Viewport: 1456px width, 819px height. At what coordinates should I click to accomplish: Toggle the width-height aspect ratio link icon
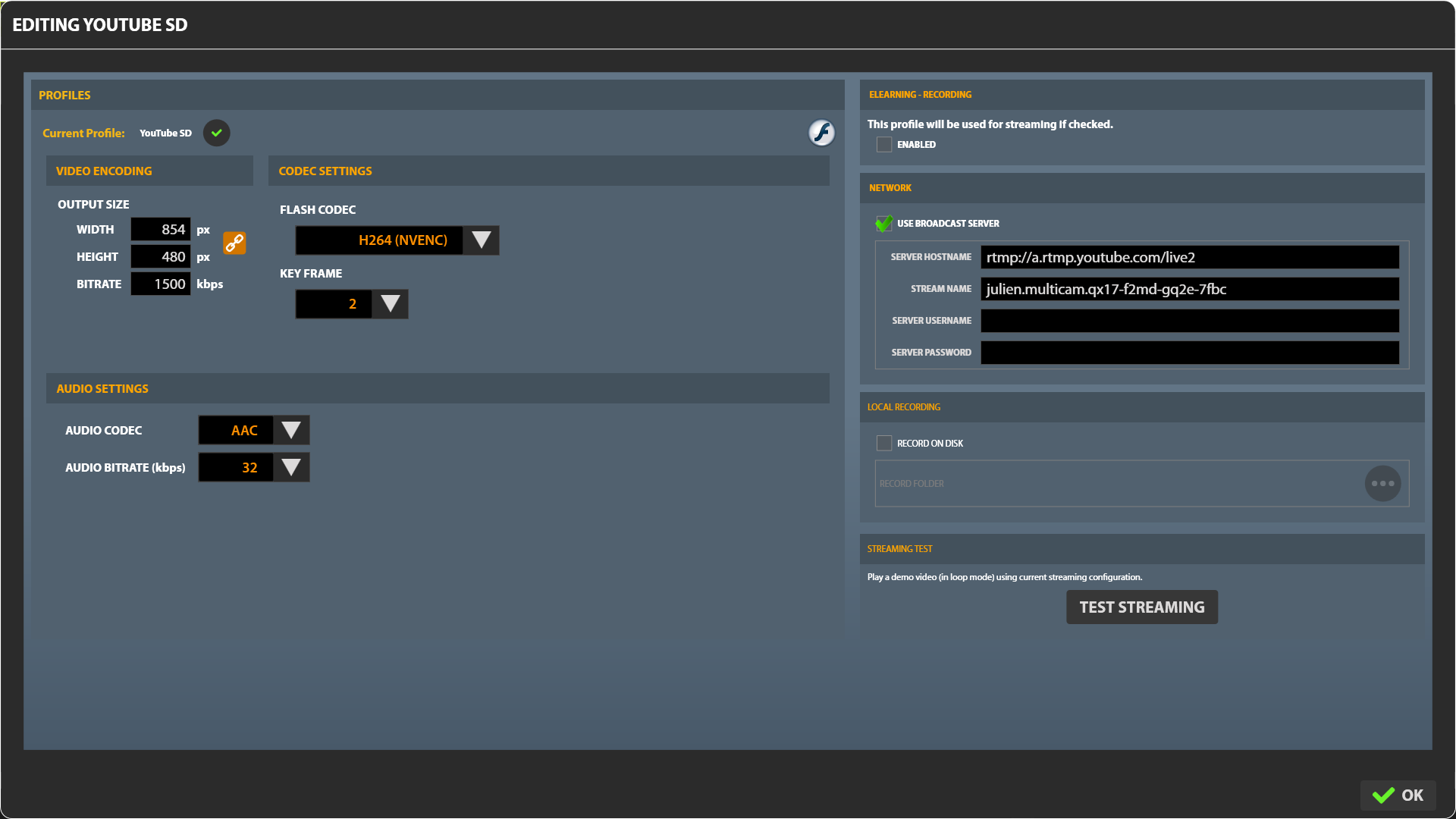coord(234,243)
